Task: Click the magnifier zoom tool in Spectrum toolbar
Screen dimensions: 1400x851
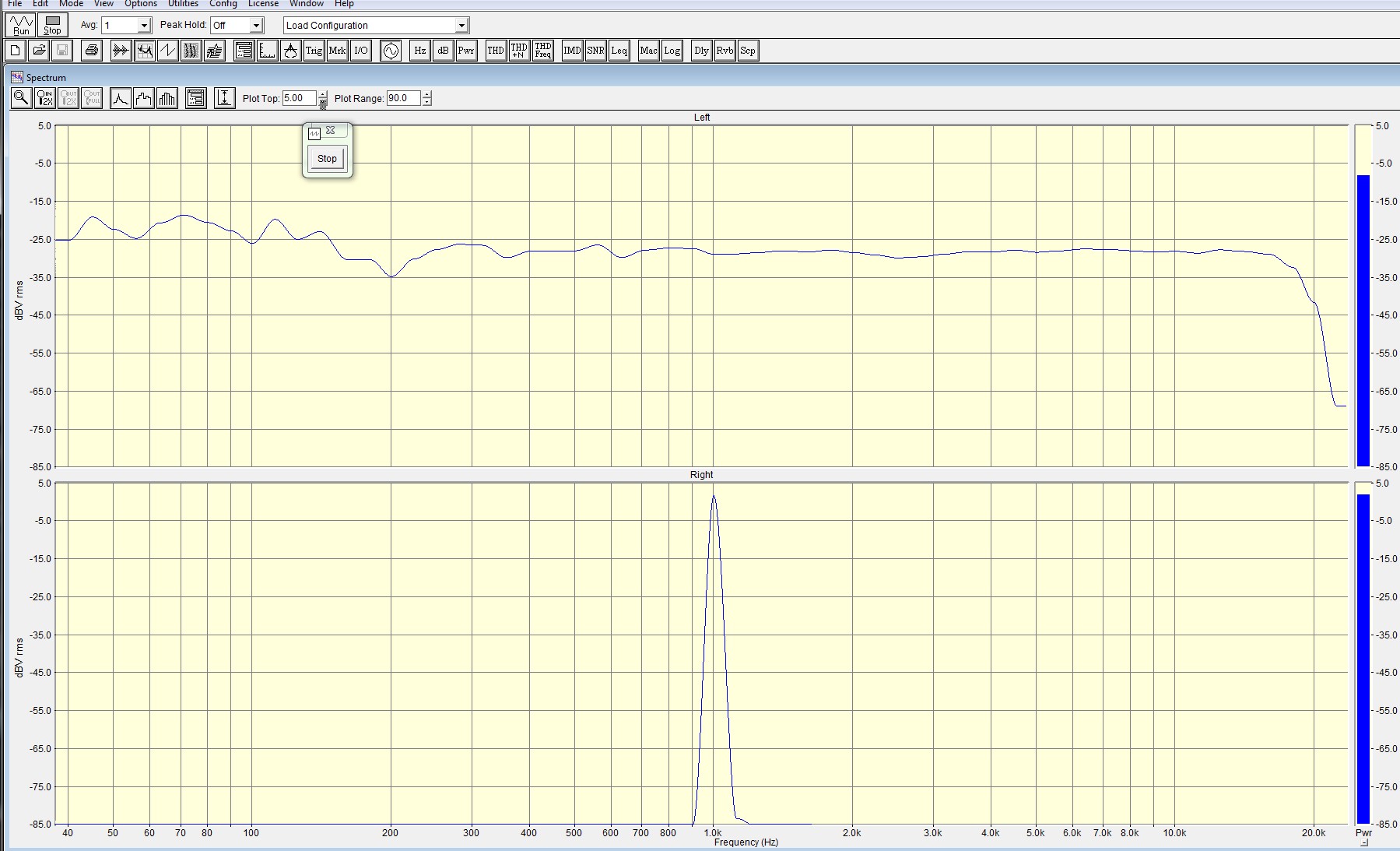Action: coord(21,98)
